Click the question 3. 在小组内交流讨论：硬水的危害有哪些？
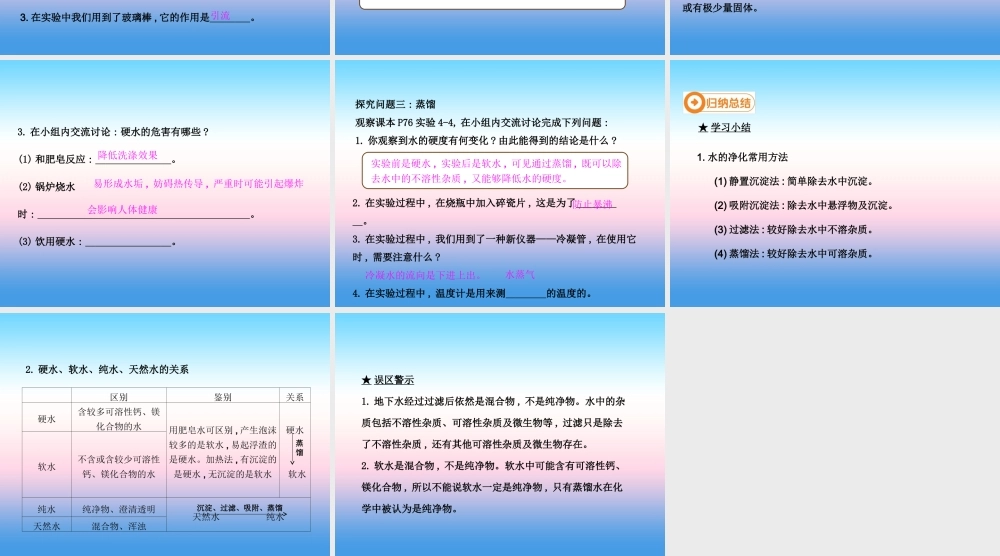Viewport: 1000px width, 556px height. [x=114, y=132]
